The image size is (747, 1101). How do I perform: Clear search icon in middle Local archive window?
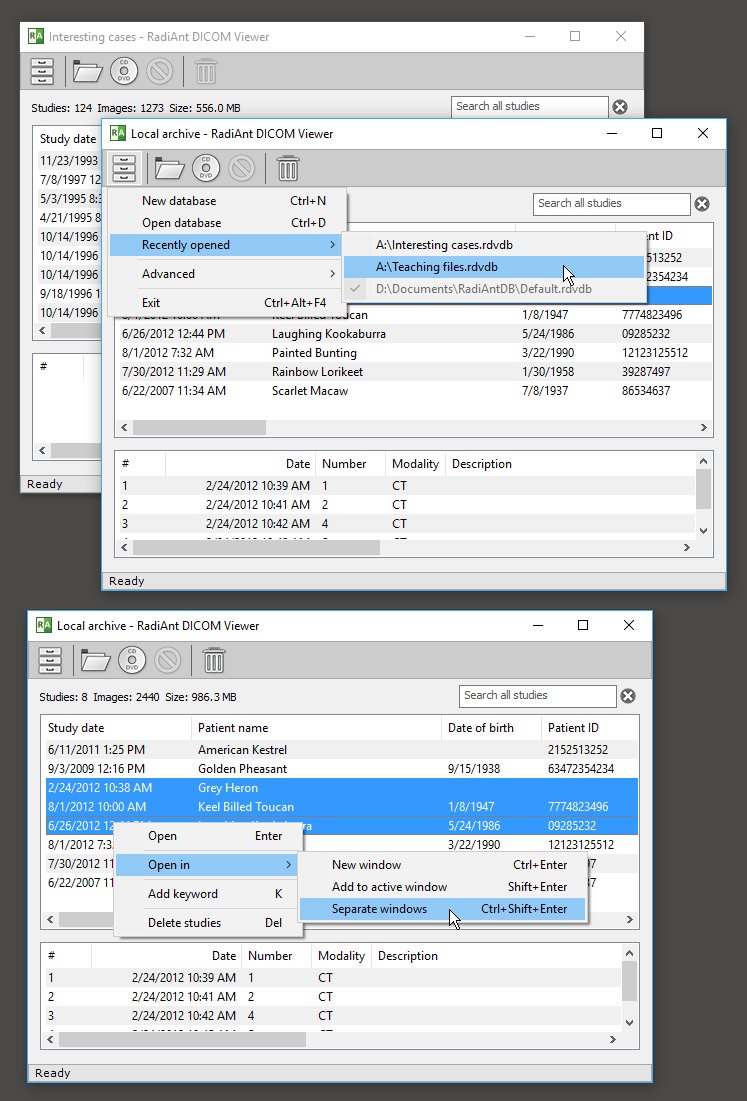701,204
